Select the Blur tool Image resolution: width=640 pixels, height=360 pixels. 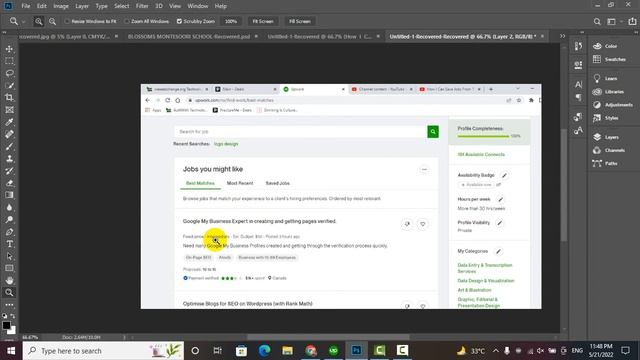[9, 207]
